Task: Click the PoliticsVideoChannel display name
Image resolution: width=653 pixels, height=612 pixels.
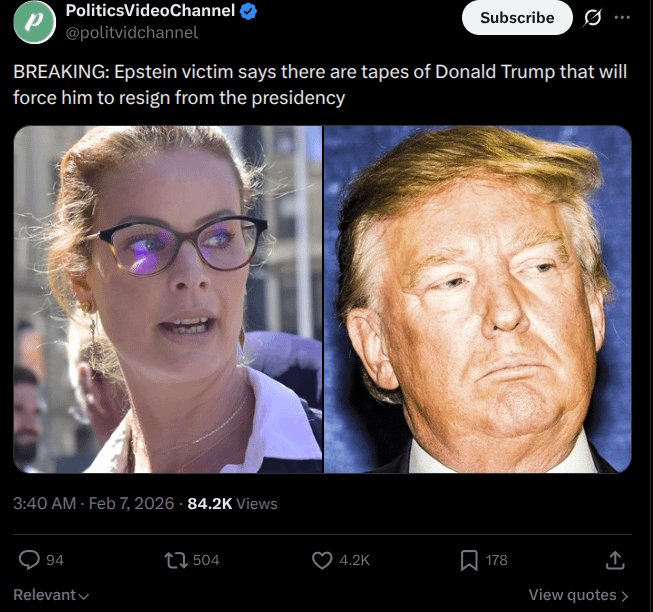Action: point(150,12)
